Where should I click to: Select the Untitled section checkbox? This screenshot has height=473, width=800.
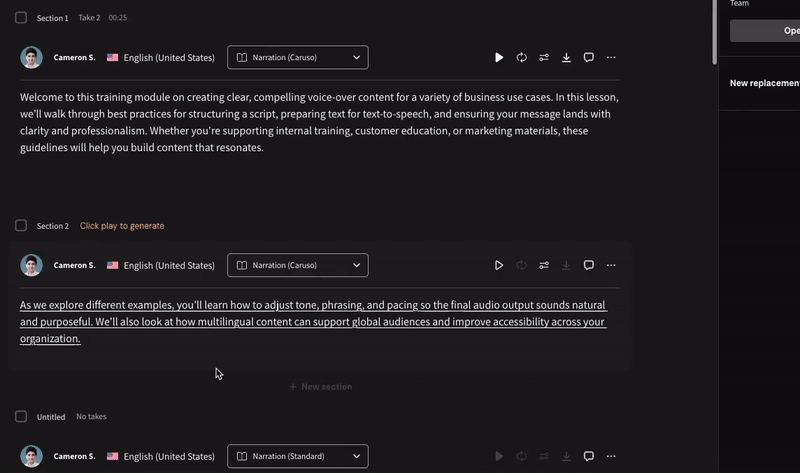(21, 417)
